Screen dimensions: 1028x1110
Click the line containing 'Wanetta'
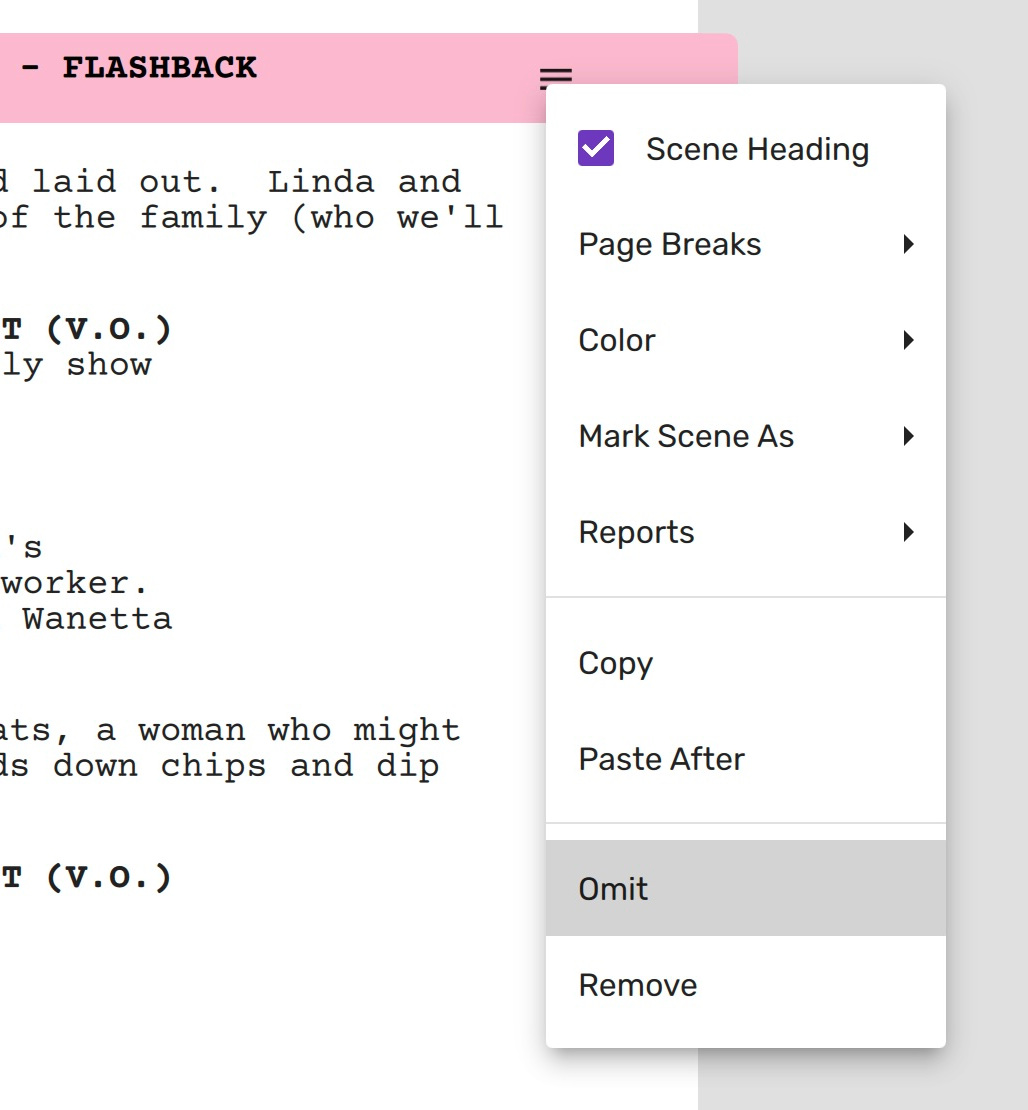pyautogui.click(x=97, y=619)
